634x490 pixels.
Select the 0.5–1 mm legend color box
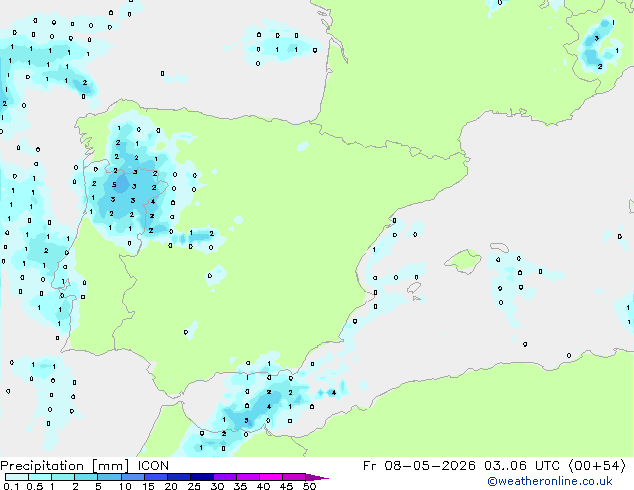tap(40, 477)
